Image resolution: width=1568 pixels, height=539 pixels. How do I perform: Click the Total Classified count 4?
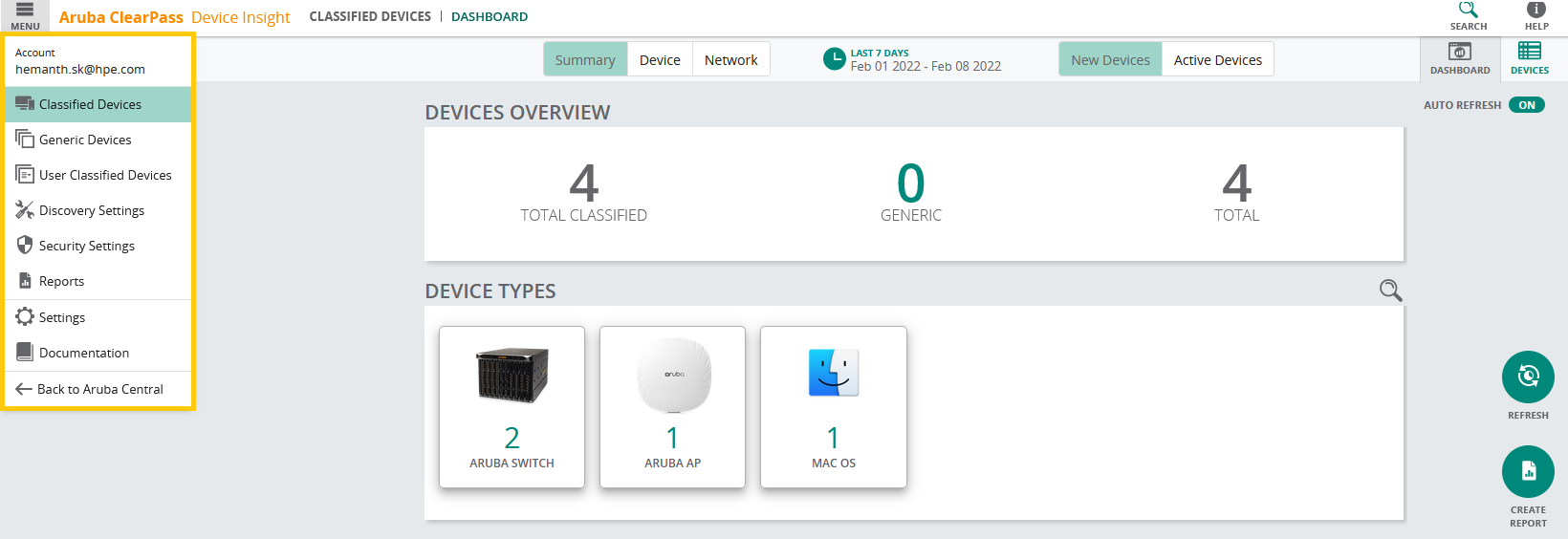pos(584,183)
